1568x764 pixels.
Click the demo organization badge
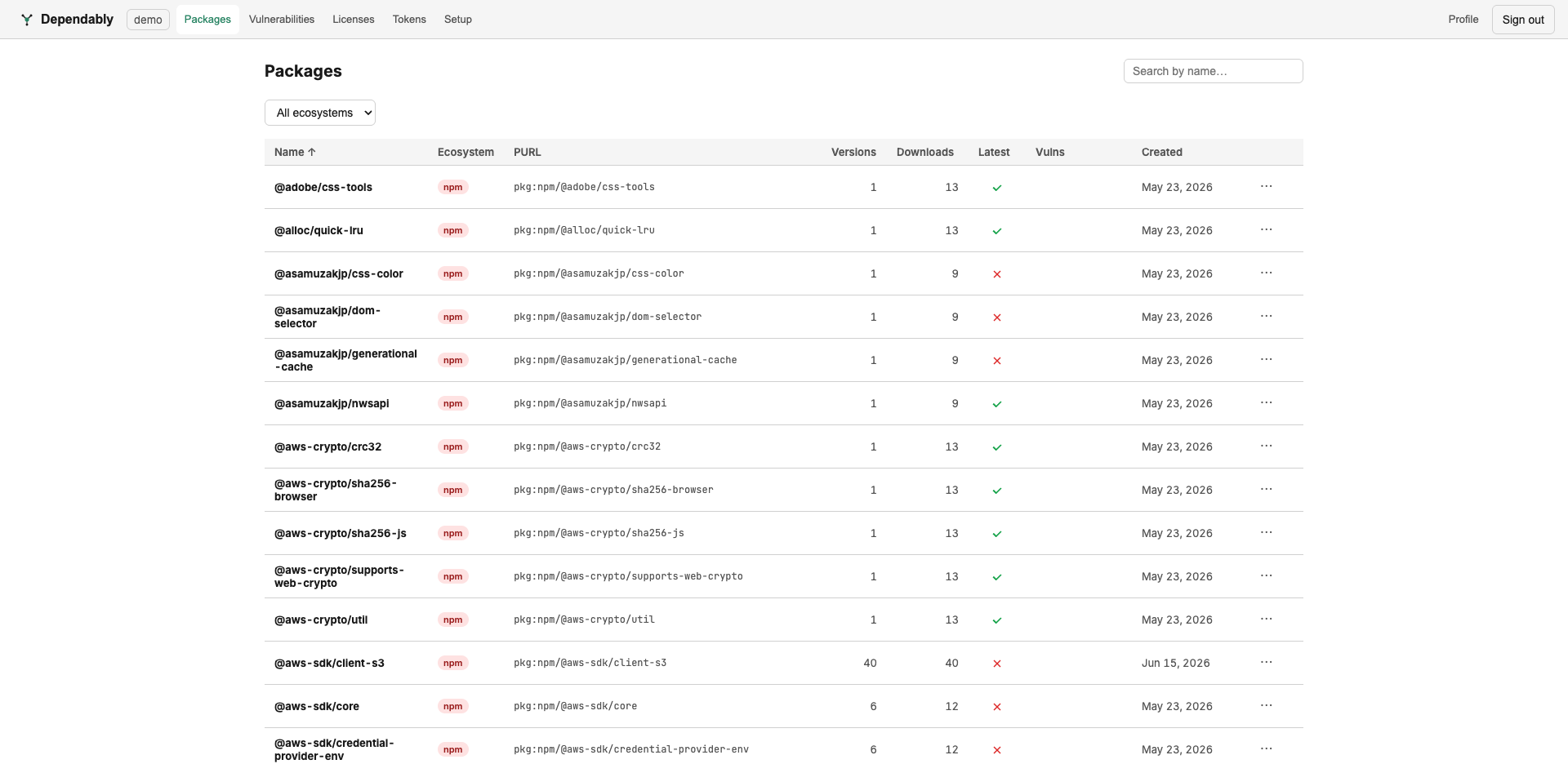[148, 20]
